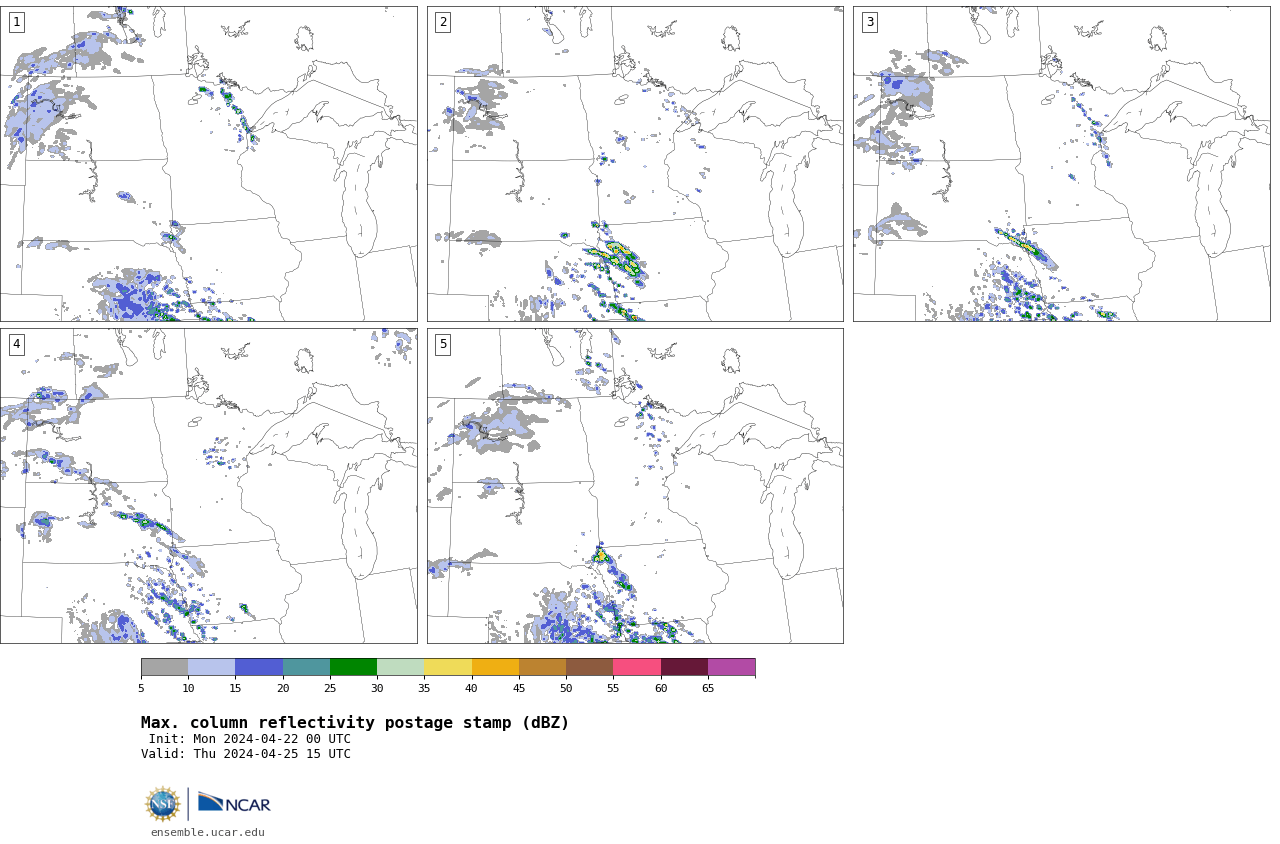
Task: Select the blue 15-20 dBZ swatch
Action: (259, 667)
